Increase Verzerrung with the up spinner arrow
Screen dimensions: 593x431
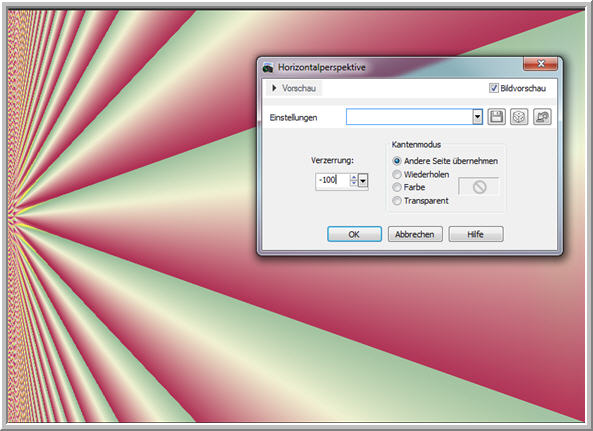pos(354,177)
